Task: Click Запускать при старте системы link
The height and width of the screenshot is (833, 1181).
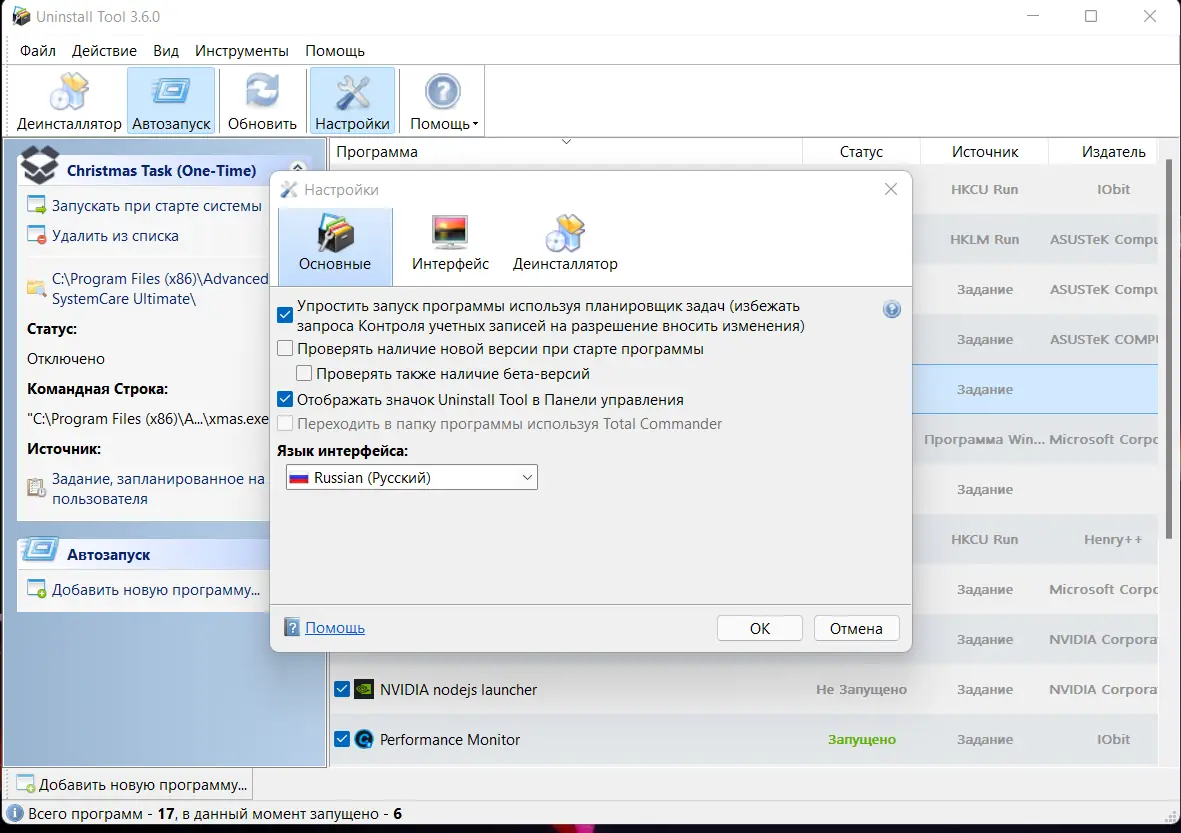Action: click(157, 206)
